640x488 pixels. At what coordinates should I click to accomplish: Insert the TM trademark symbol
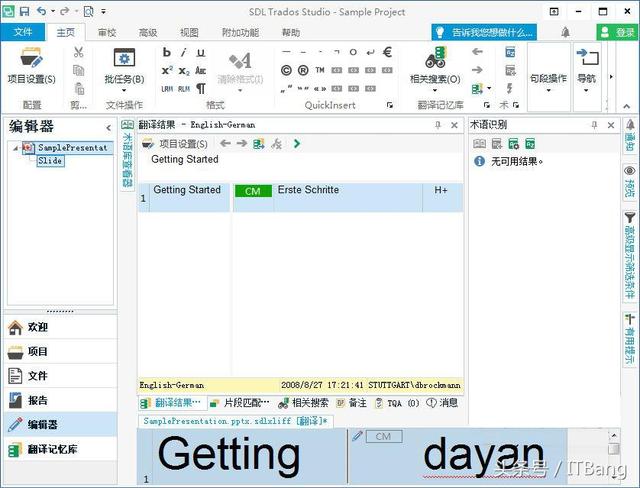coord(320,70)
